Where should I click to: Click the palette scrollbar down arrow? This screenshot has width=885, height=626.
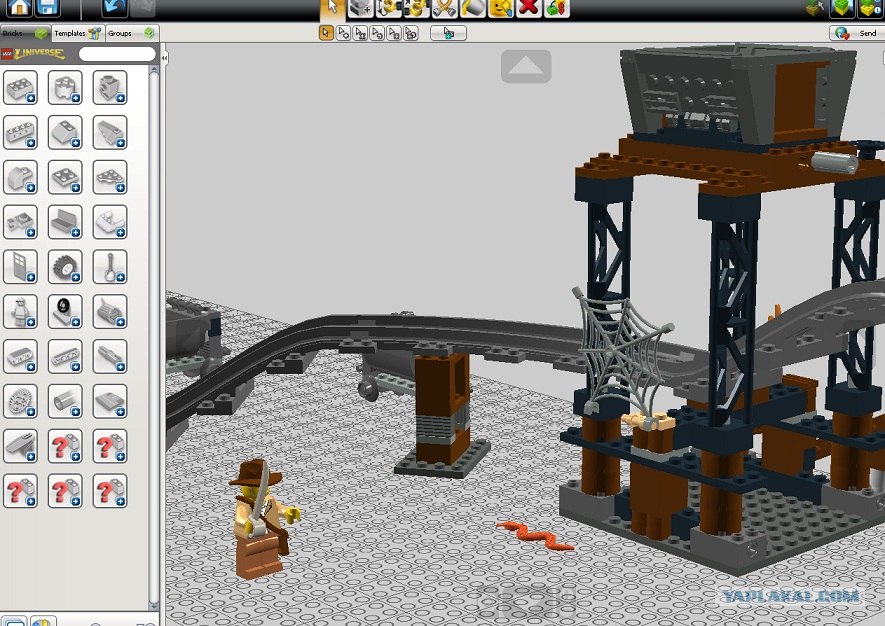click(154, 606)
